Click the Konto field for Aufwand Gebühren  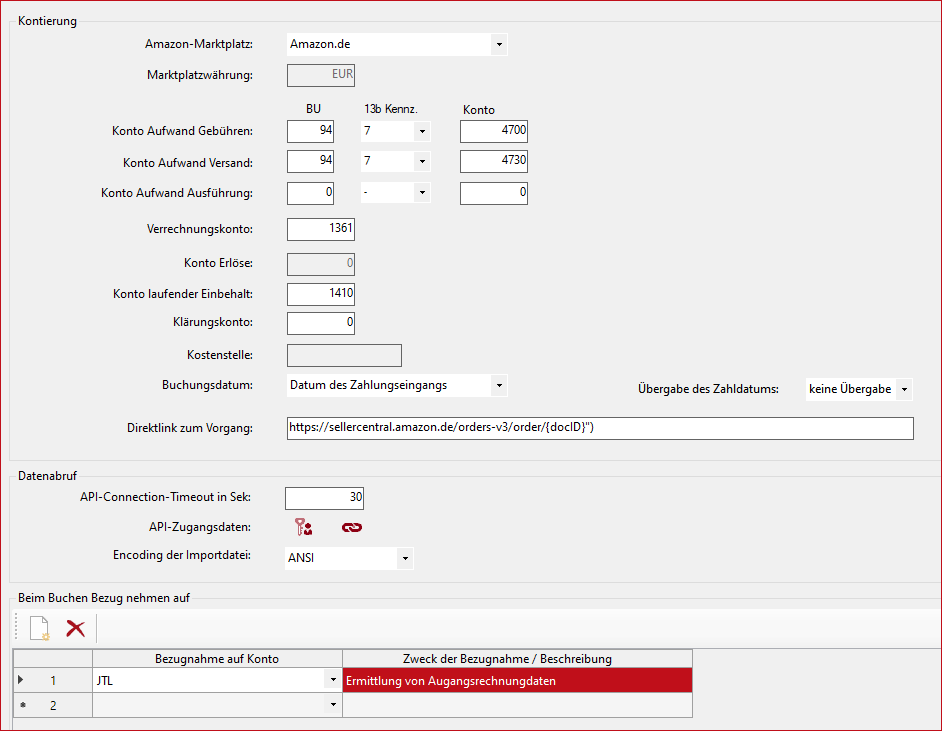tap(494, 131)
